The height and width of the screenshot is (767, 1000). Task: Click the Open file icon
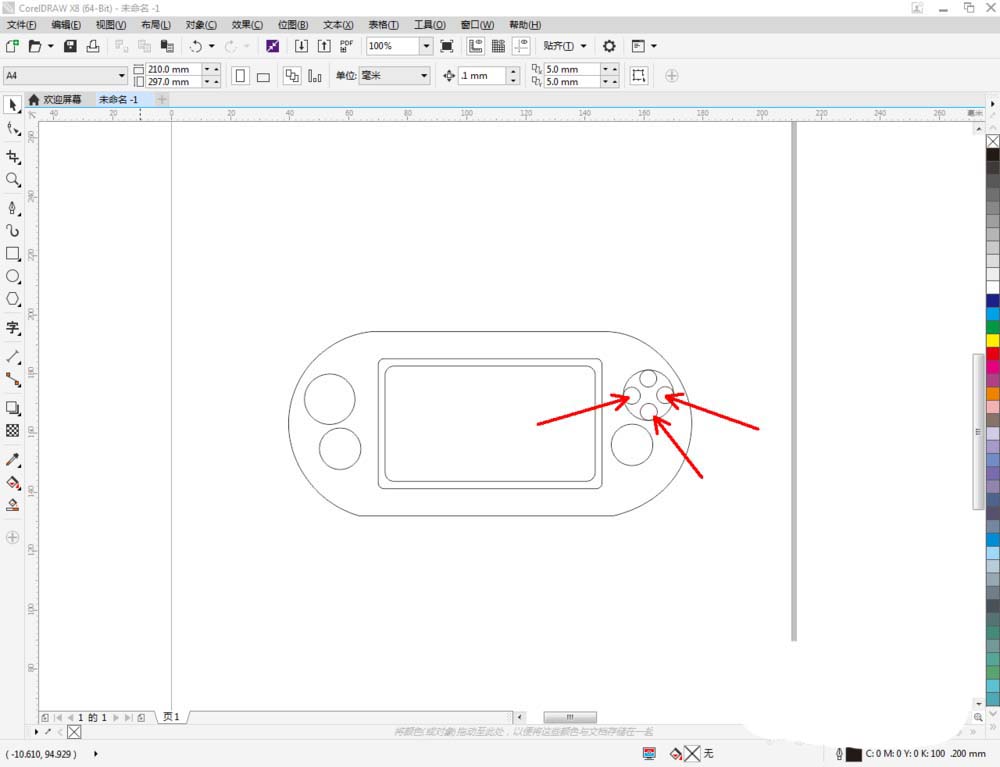35,46
